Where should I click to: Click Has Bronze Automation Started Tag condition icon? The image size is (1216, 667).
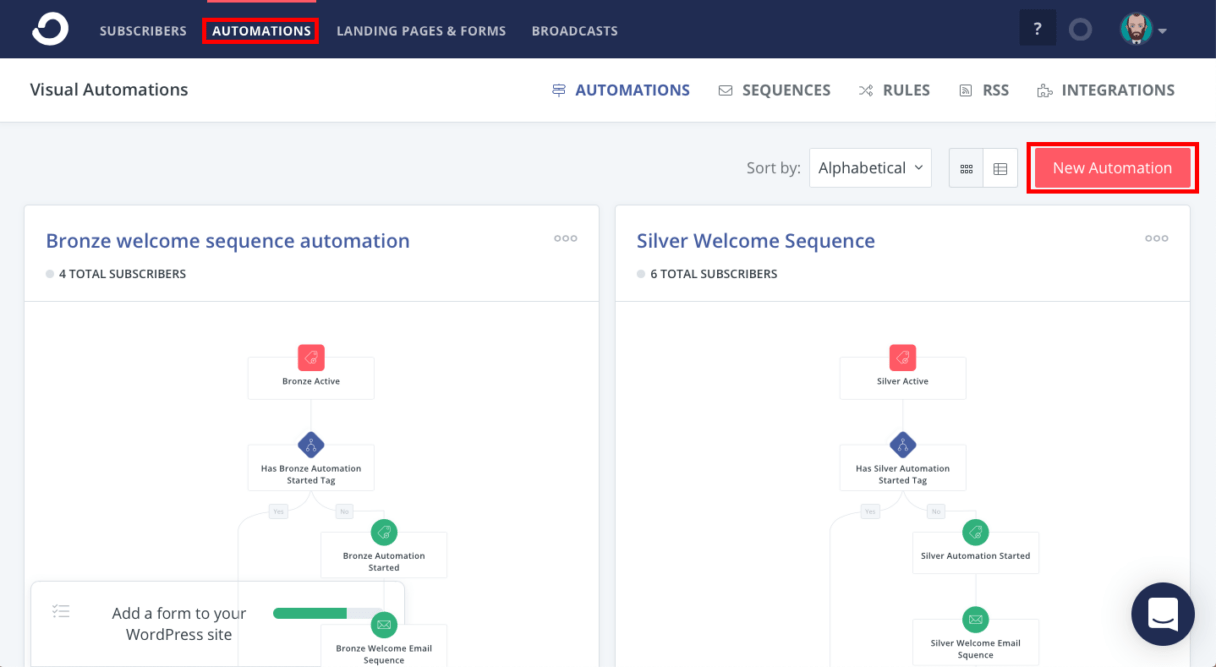point(311,445)
